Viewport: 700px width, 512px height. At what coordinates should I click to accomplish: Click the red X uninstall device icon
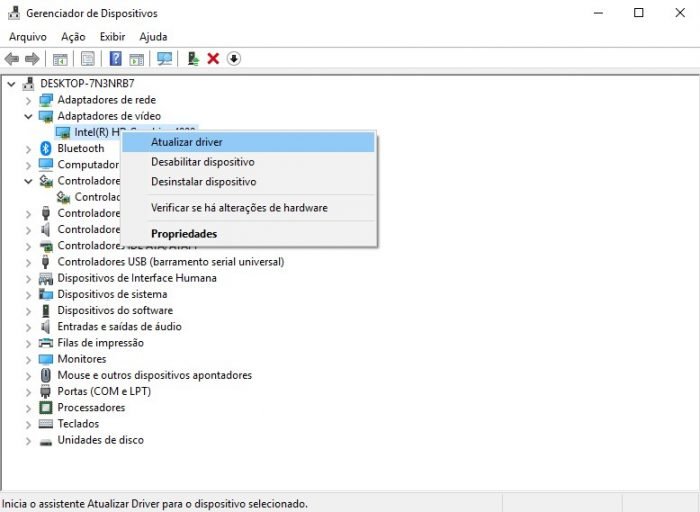[213, 58]
